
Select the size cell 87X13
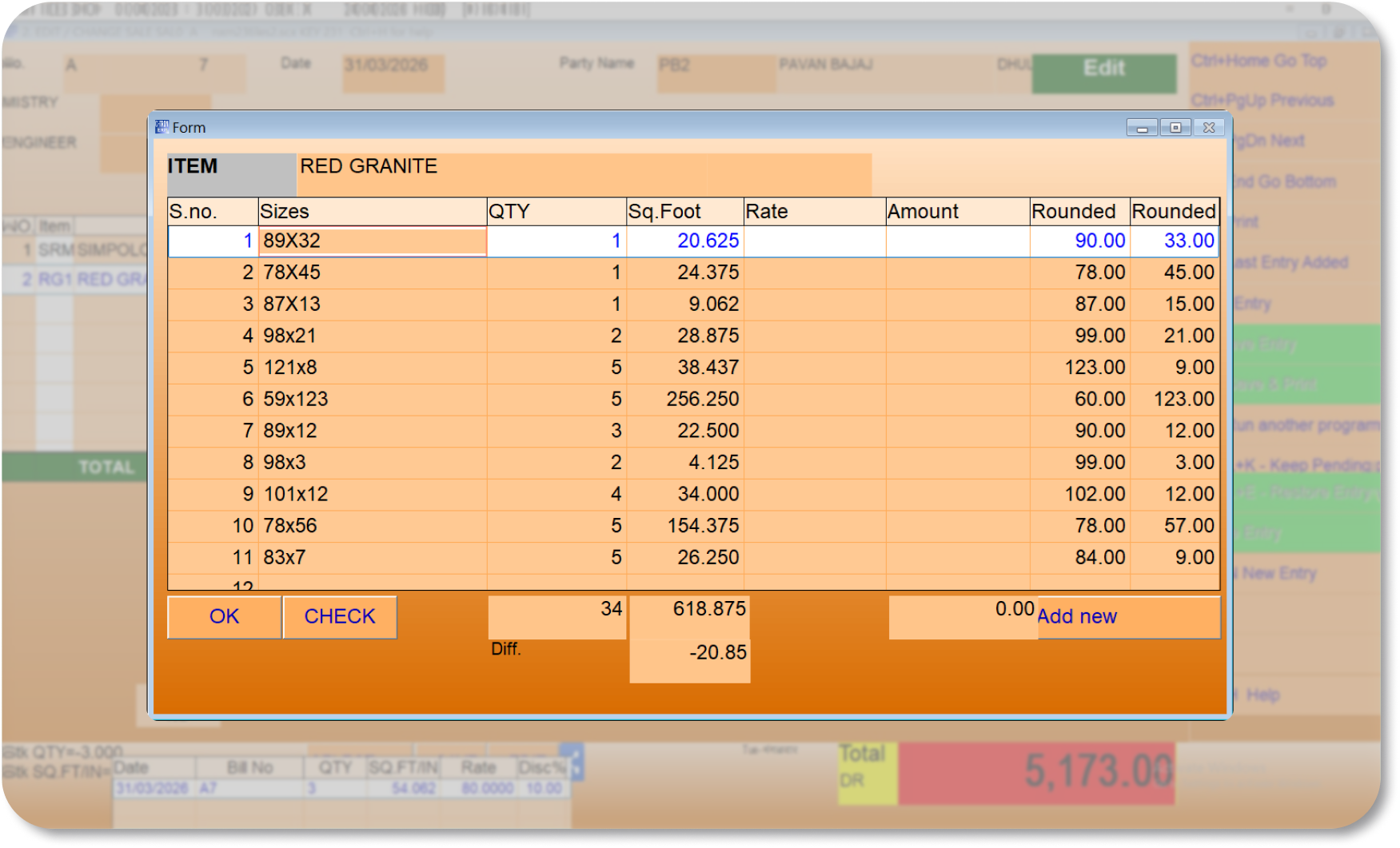(373, 305)
